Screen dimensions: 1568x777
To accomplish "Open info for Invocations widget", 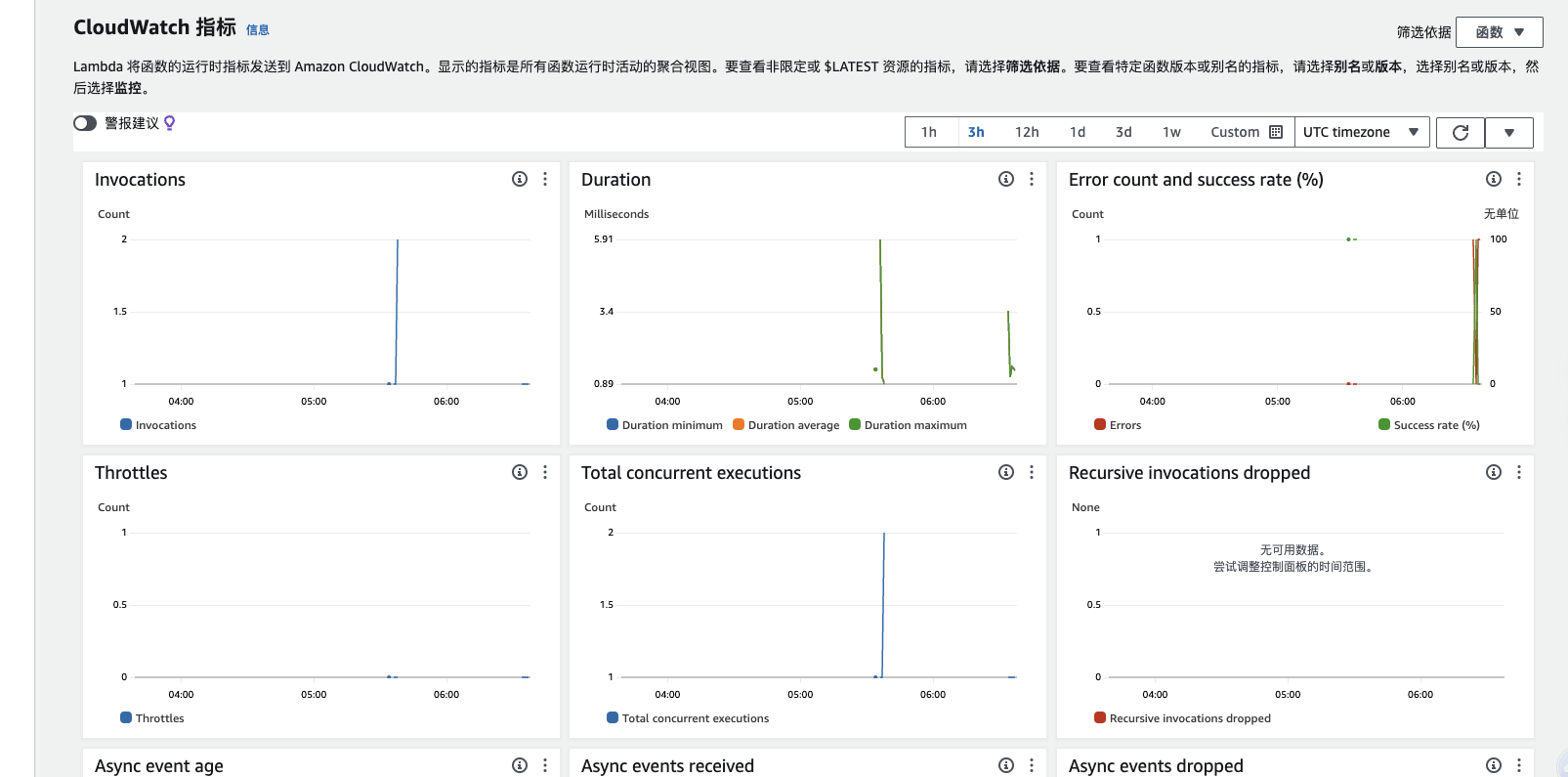I will click(520, 179).
